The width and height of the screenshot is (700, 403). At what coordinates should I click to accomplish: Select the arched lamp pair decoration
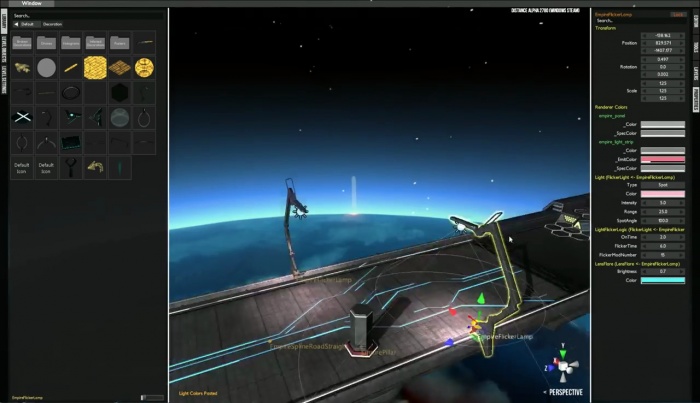(46, 143)
